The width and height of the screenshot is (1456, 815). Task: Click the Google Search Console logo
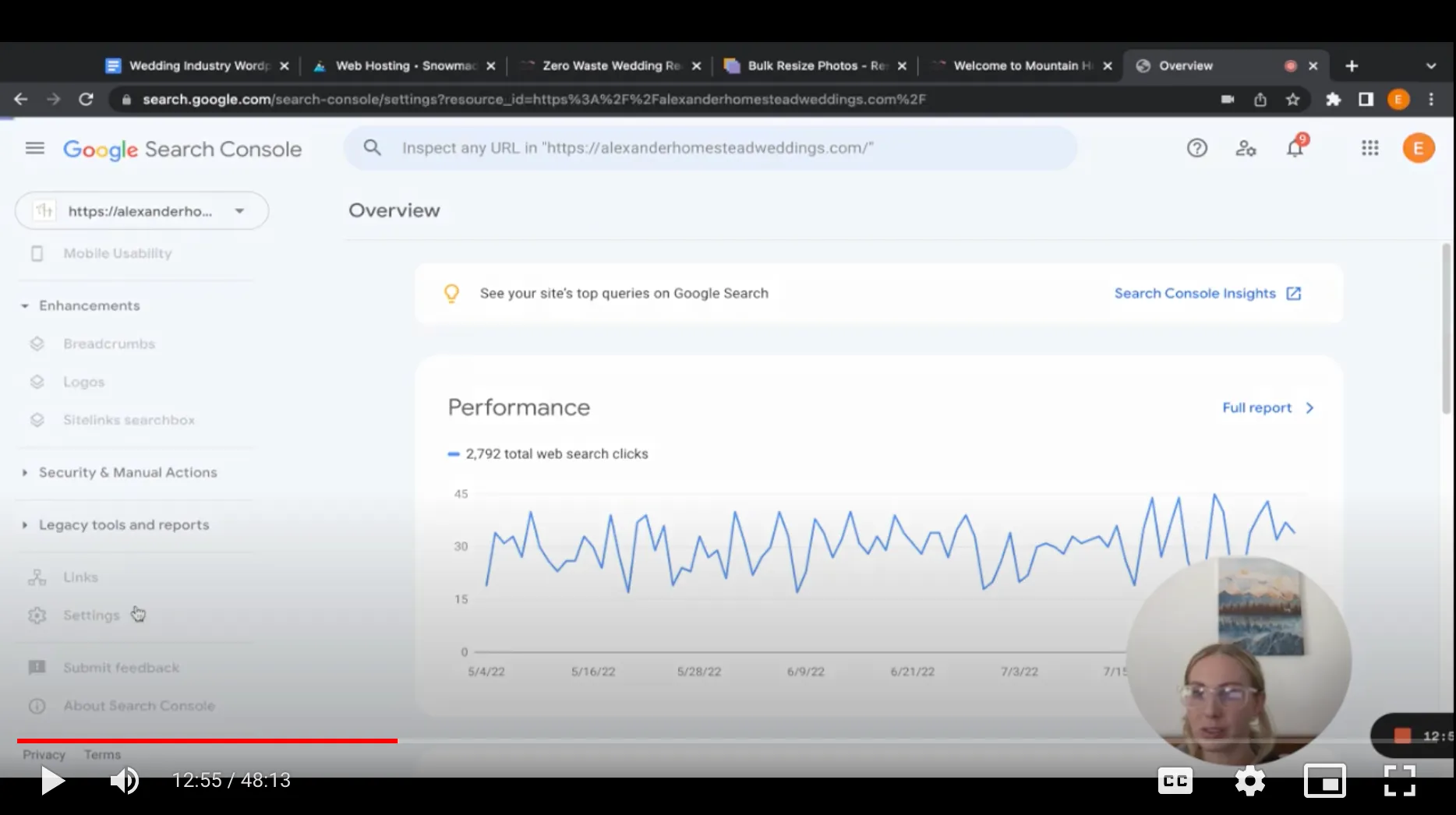(182, 149)
